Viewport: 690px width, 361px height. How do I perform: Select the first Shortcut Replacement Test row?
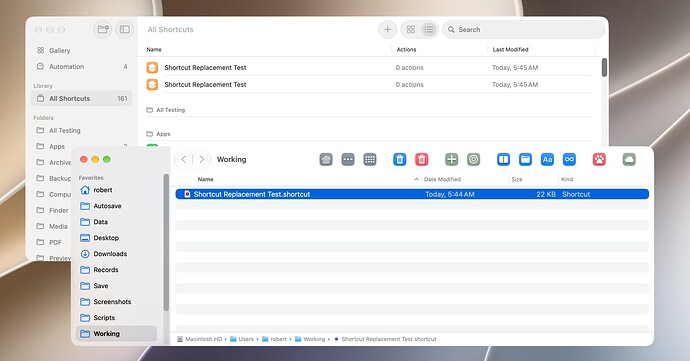pyautogui.click(x=369, y=67)
